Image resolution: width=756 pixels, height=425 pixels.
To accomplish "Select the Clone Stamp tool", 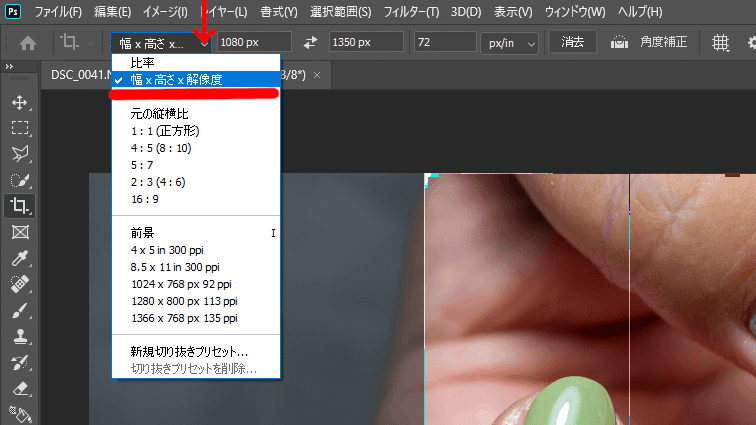I will (20, 336).
